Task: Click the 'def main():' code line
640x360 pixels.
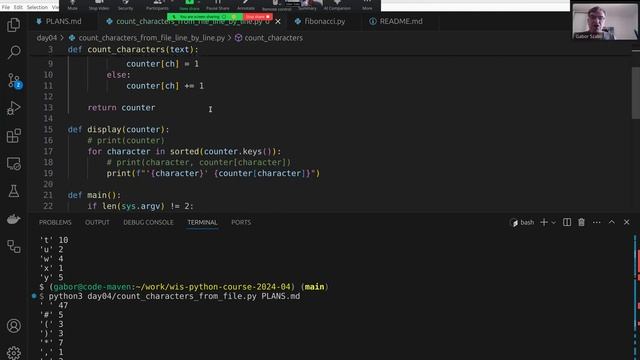Action: click(x=94, y=195)
